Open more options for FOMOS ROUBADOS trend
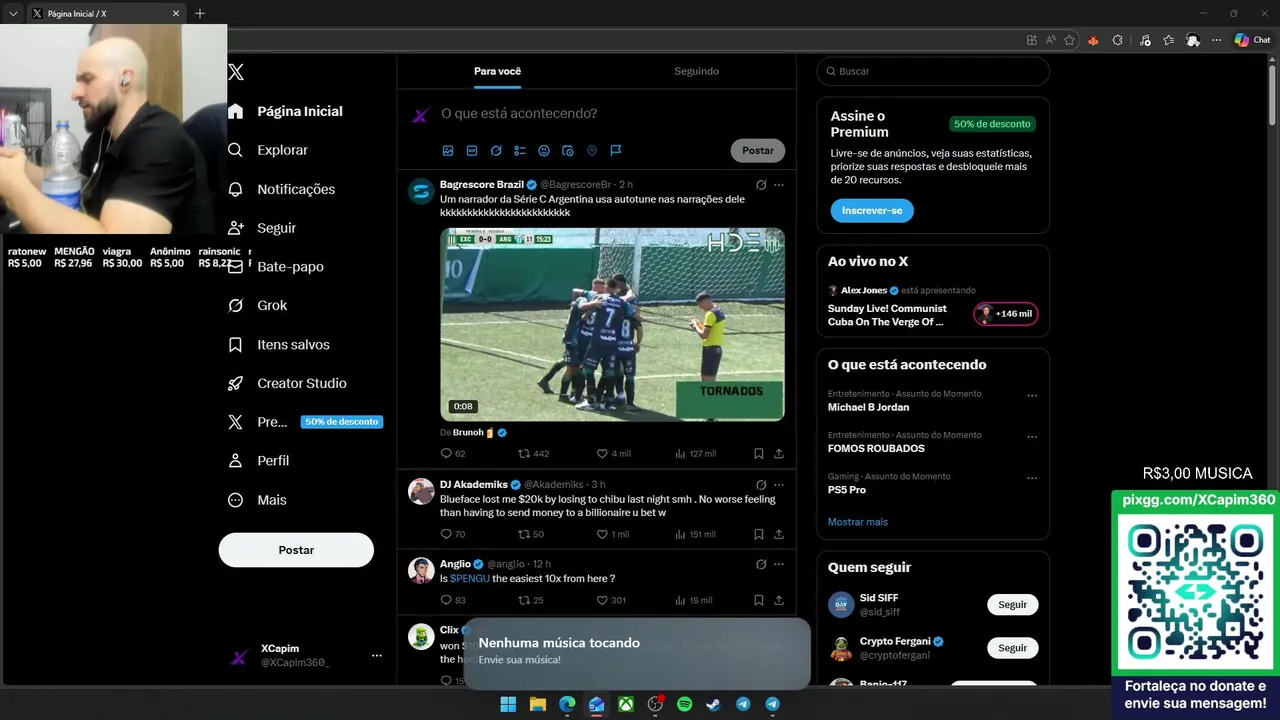1280x720 pixels. 1032,437
